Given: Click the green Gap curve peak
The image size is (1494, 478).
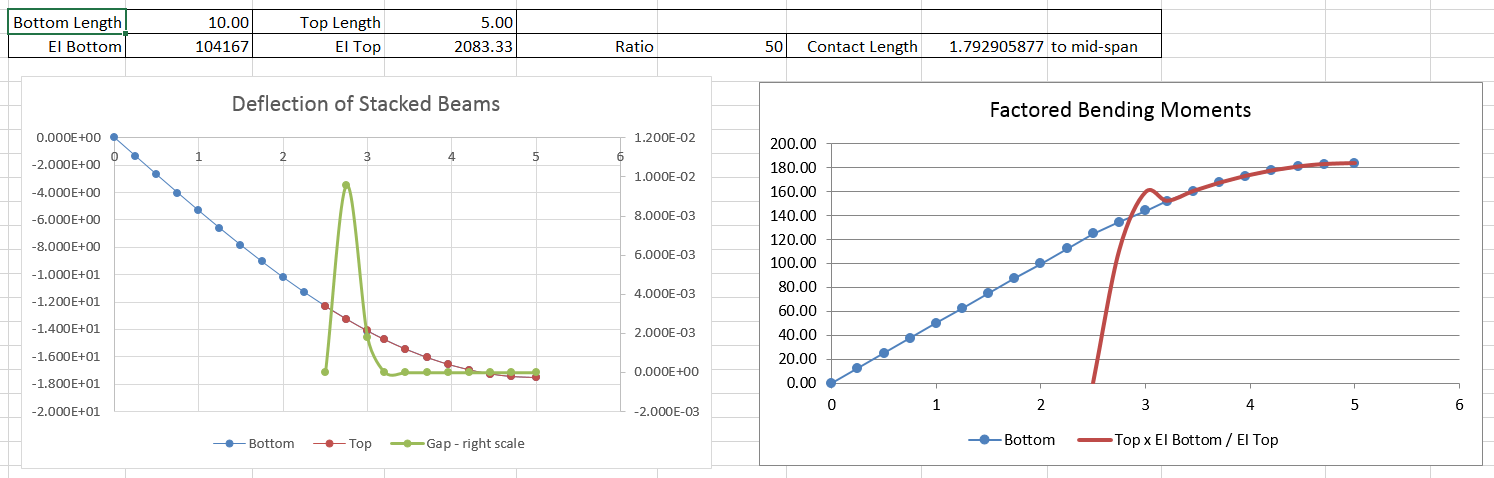Looking at the screenshot, I should 346,185.
